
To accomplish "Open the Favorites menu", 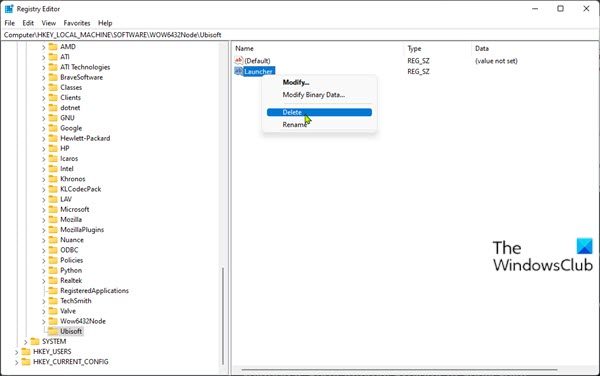I will coord(77,23).
